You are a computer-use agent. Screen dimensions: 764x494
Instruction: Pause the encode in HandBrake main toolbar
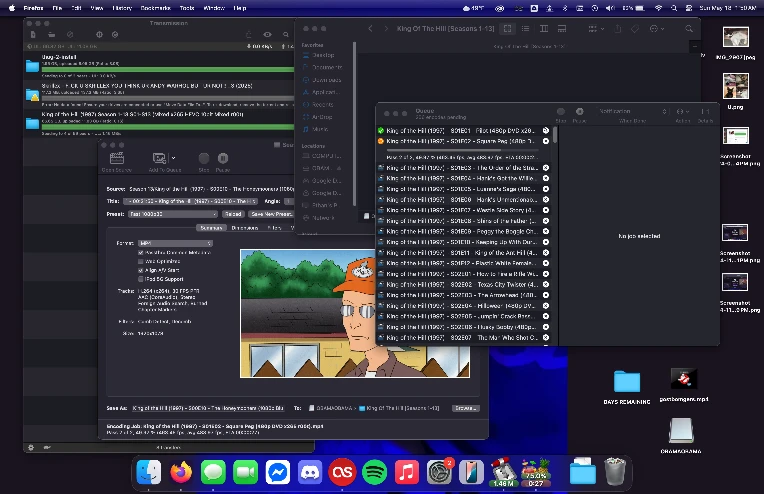pyautogui.click(x=223, y=158)
